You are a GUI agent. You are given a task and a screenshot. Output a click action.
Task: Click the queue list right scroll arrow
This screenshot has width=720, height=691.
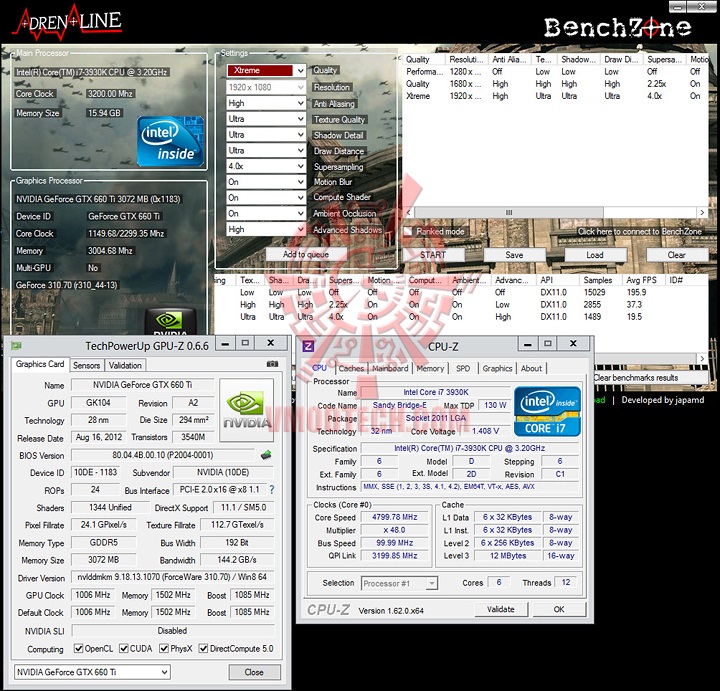702,213
